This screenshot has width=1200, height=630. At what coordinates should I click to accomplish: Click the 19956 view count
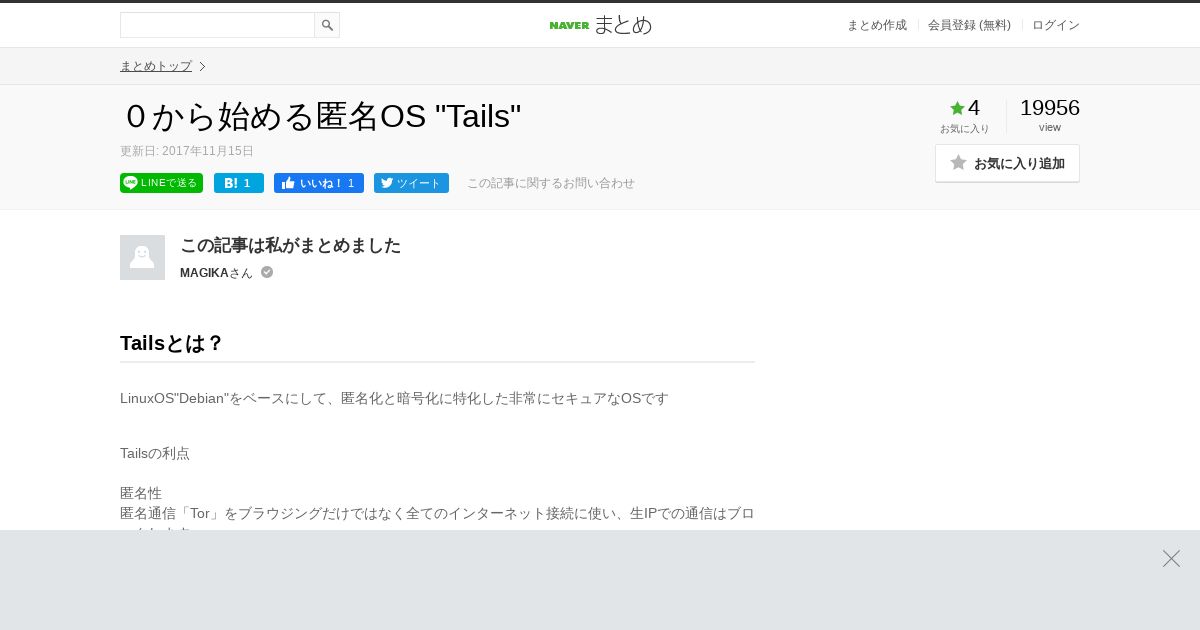pos(1050,108)
